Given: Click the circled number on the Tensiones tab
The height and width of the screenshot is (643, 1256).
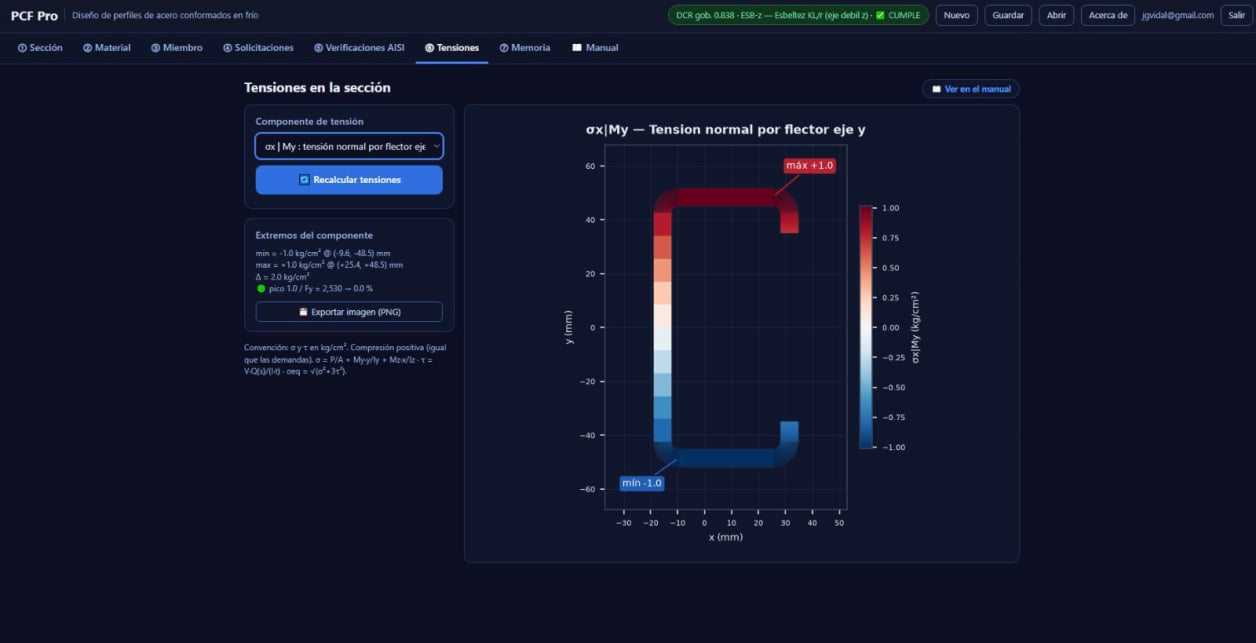Looking at the screenshot, I should click(429, 48).
